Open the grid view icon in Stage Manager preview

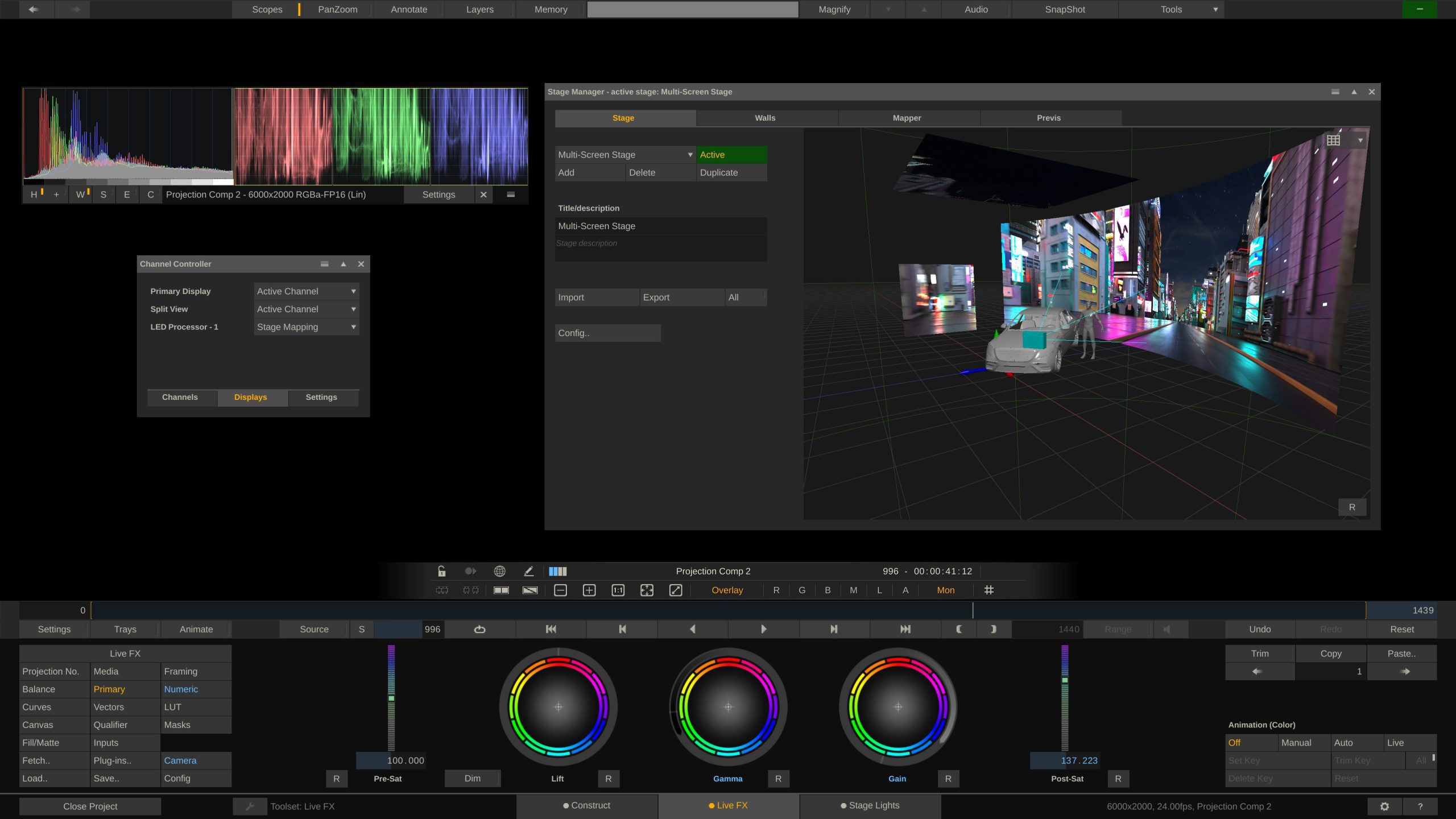click(x=1334, y=139)
